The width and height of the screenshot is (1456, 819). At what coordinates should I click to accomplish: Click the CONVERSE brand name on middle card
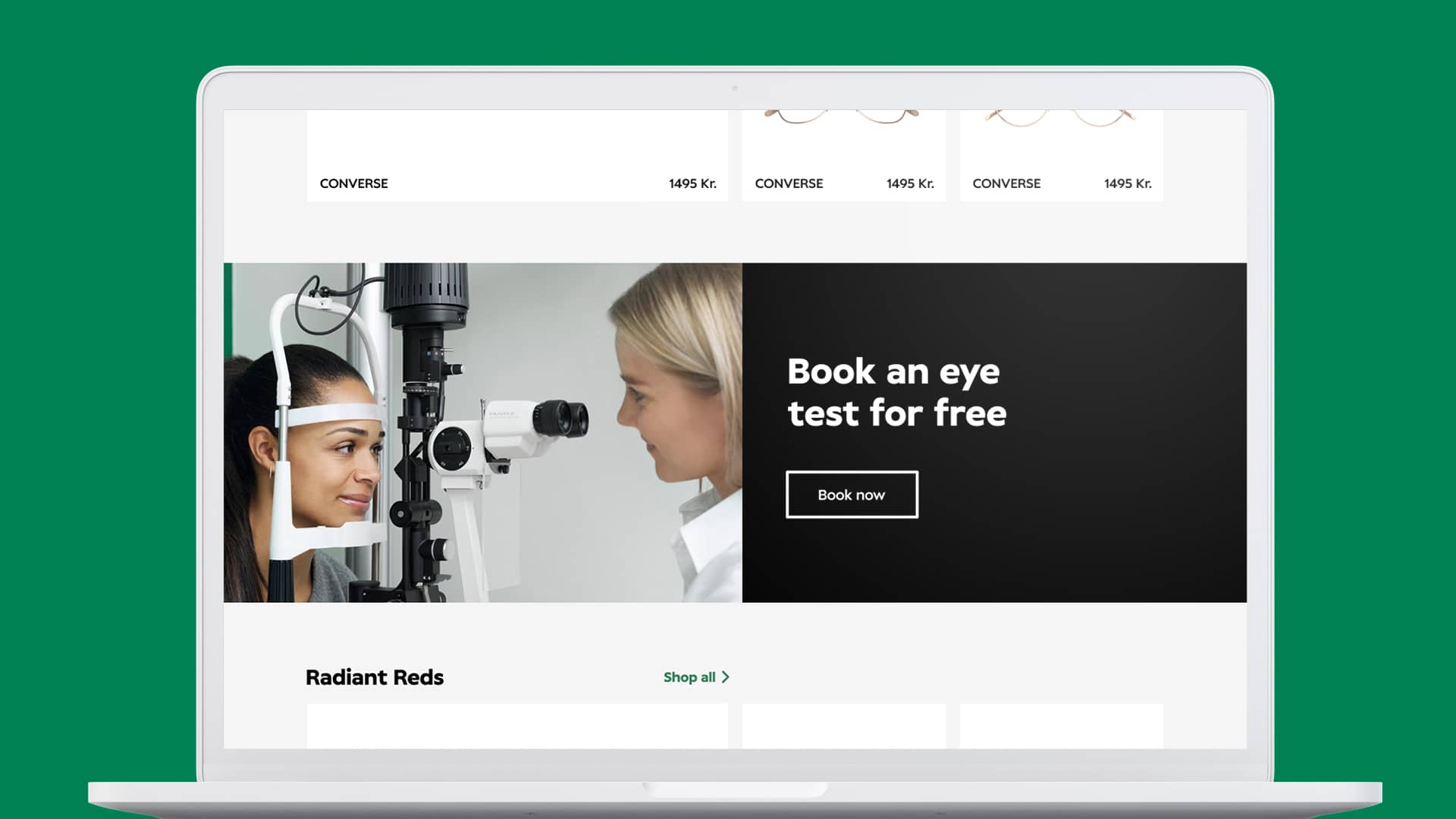click(789, 184)
